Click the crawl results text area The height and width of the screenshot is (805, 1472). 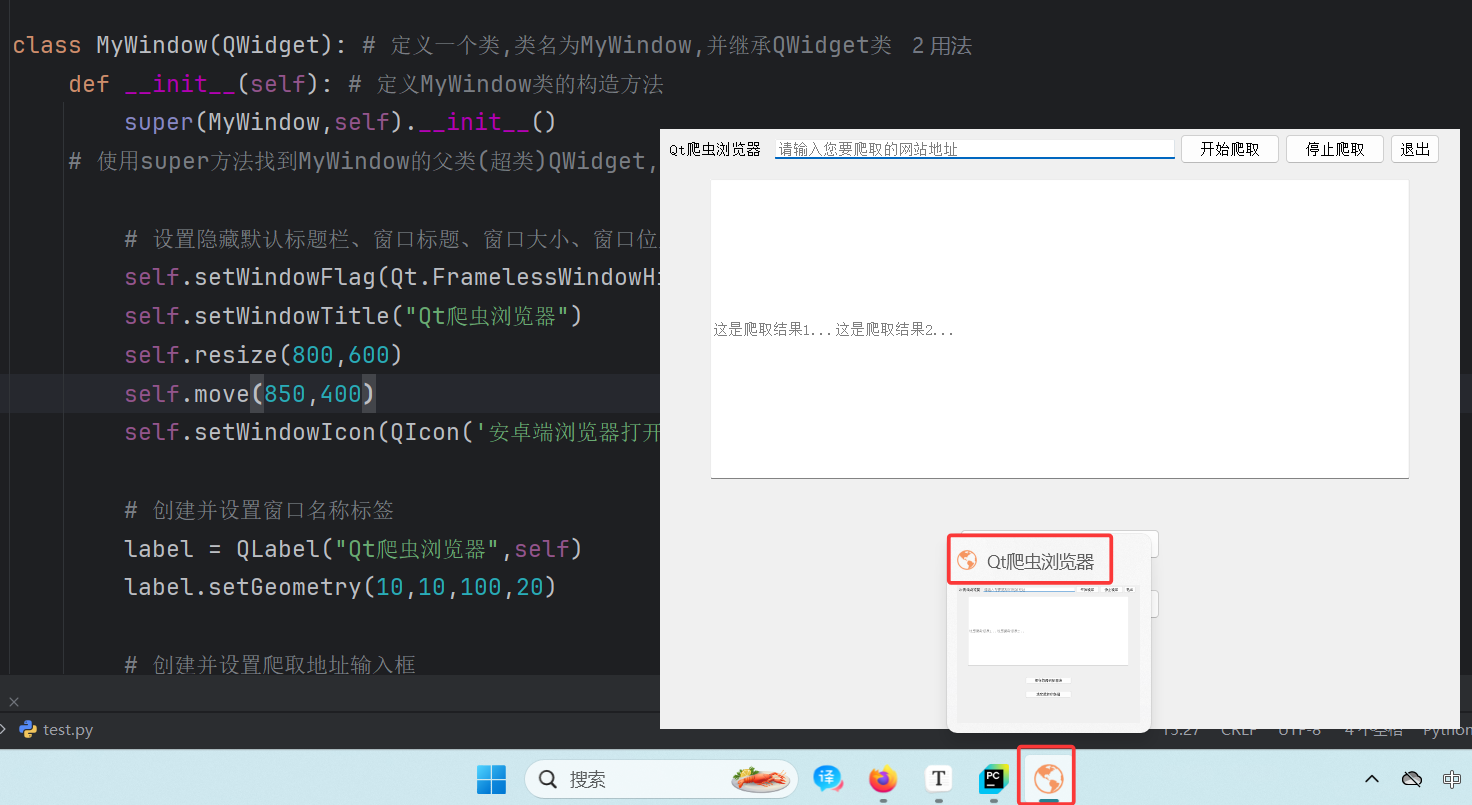click(x=1060, y=329)
